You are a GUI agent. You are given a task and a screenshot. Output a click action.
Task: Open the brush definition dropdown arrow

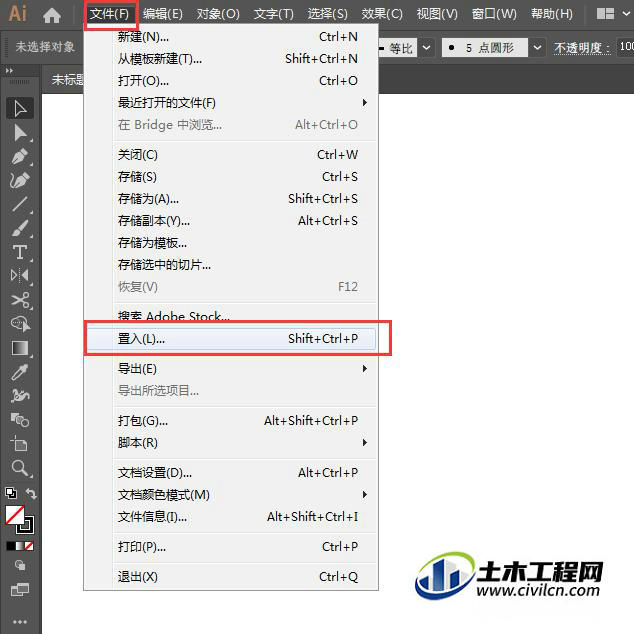[x=537, y=48]
